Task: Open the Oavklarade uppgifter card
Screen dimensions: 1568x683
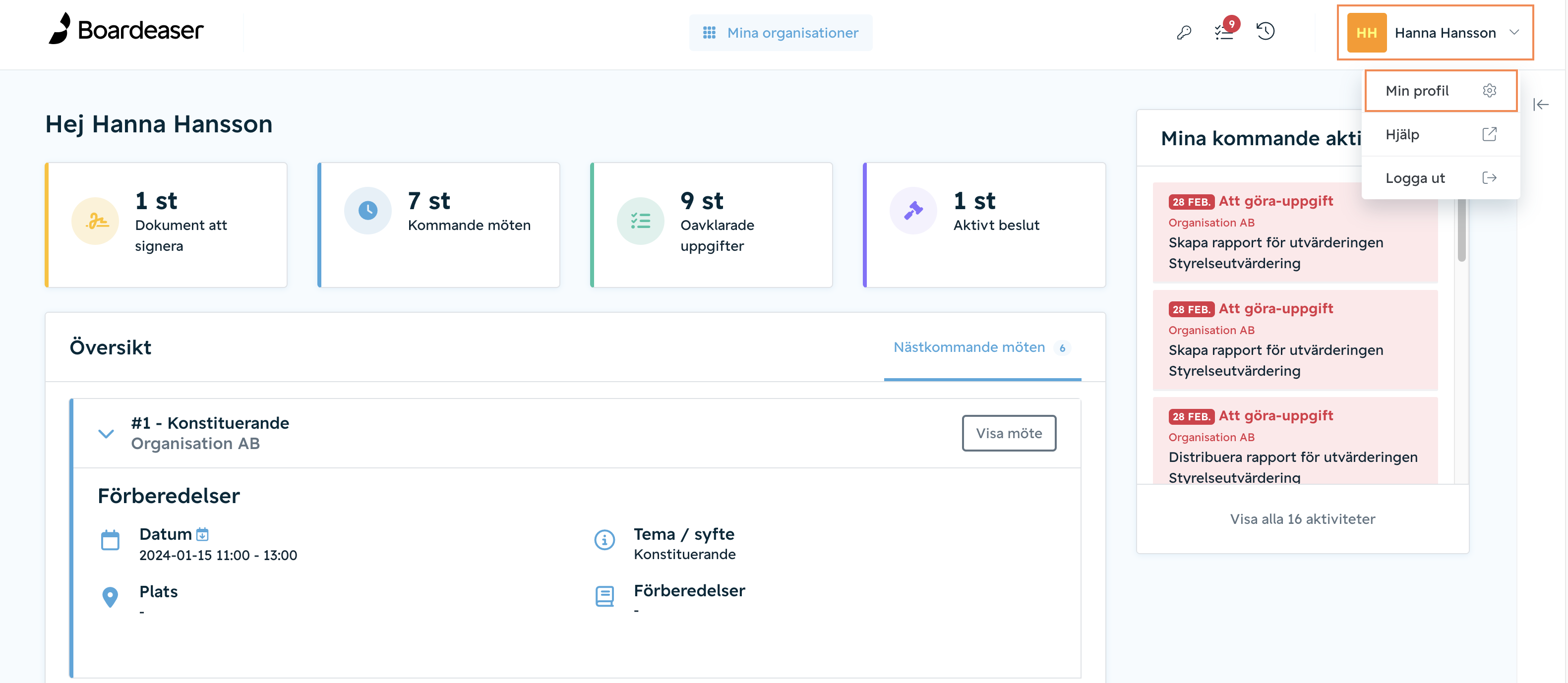Action: click(x=712, y=225)
